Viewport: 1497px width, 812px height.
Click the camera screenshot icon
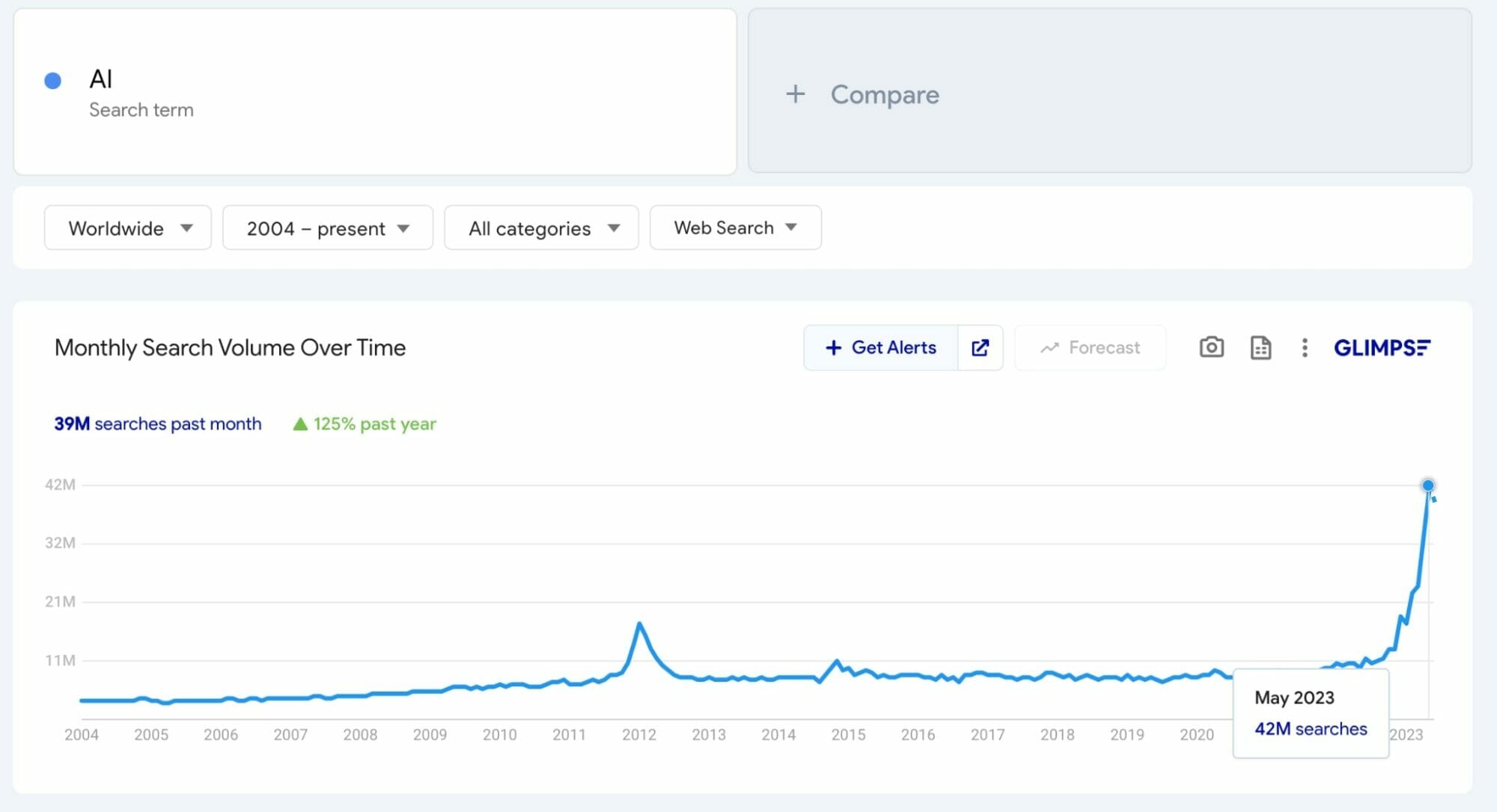1210,347
